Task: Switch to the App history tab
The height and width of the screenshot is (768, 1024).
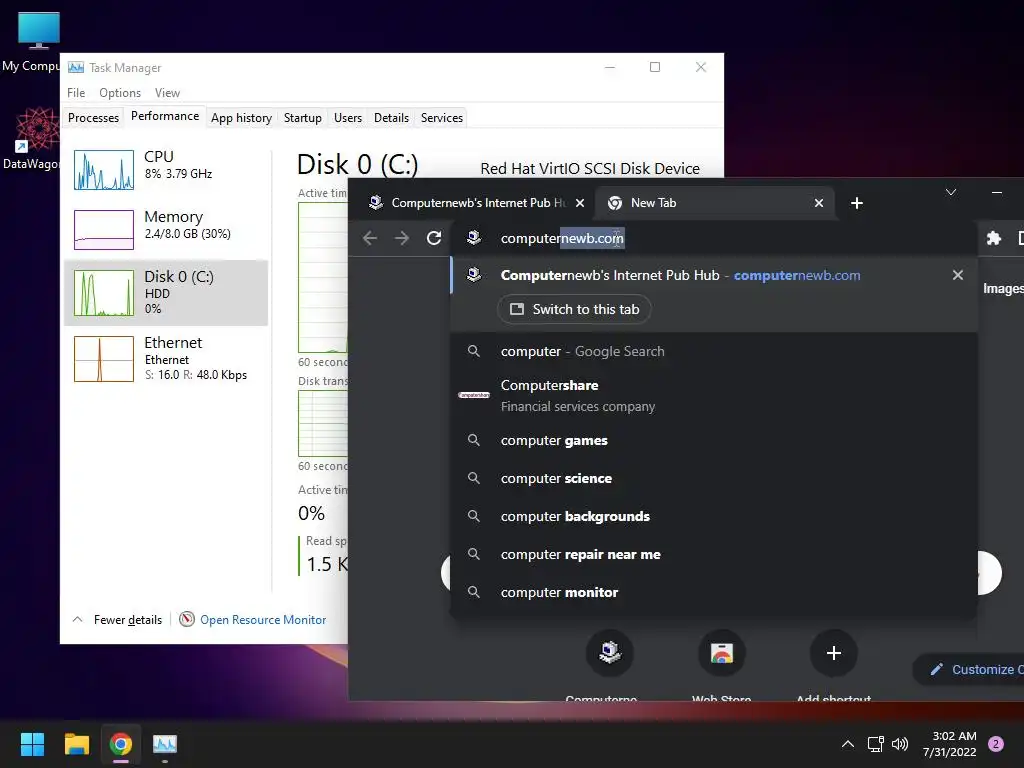Action: click(x=242, y=118)
